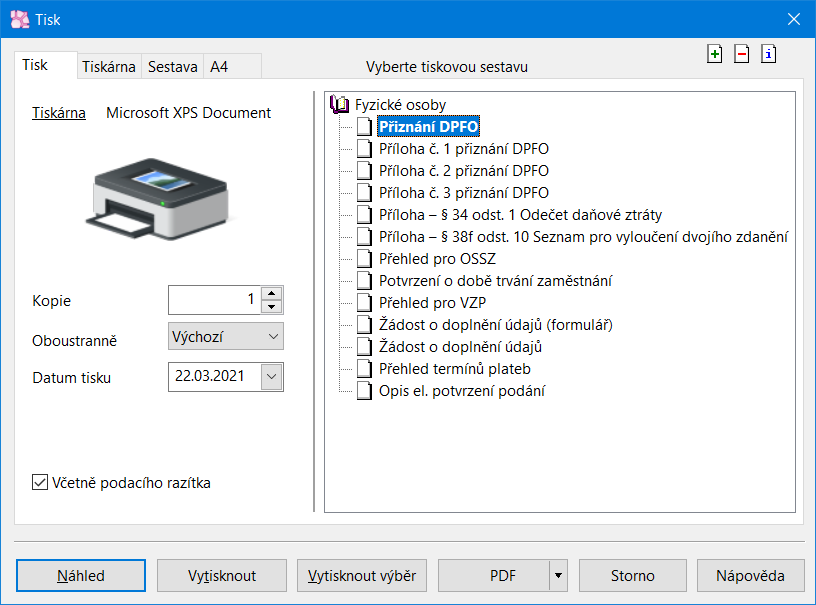Switch to the A4 tab
The width and height of the screenshot is (816, 605).
tap(232, 67)
